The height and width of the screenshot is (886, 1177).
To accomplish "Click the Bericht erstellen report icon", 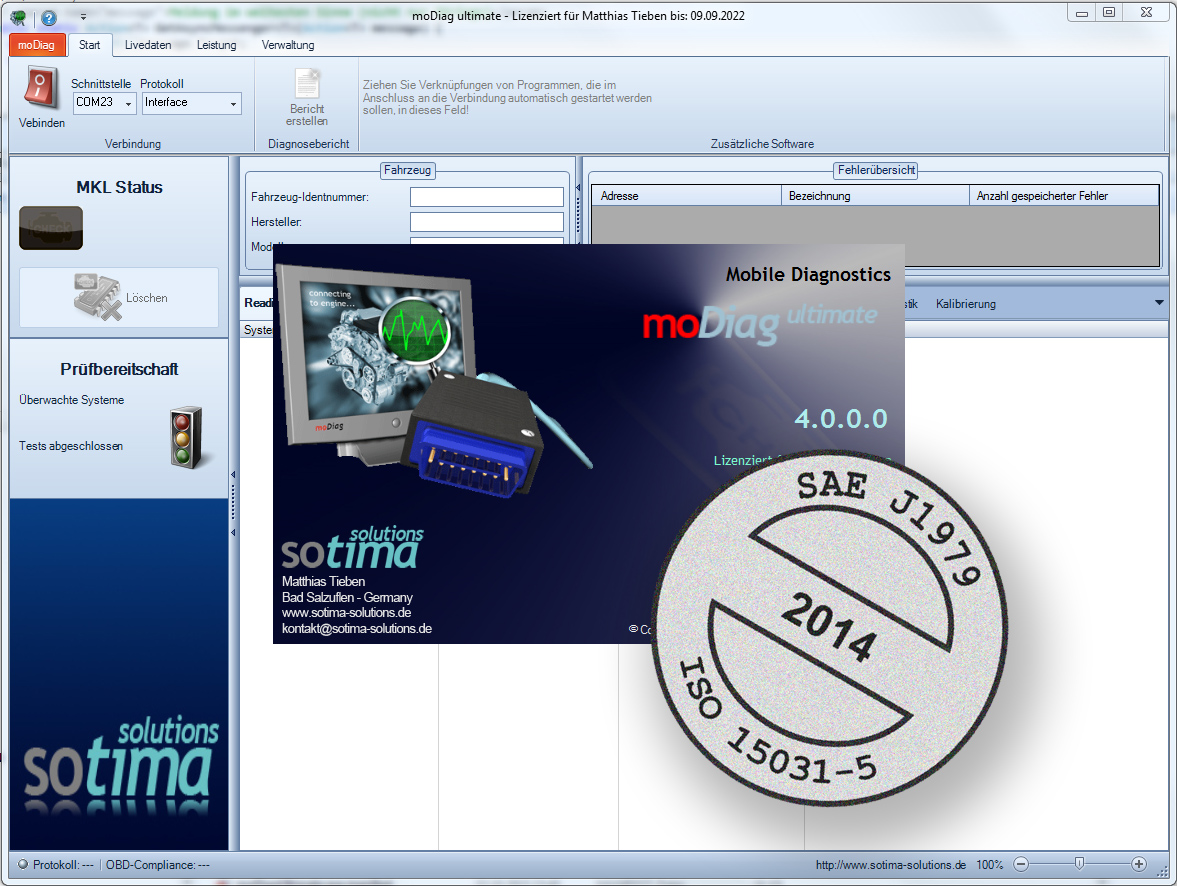I will tap(307, 84).
